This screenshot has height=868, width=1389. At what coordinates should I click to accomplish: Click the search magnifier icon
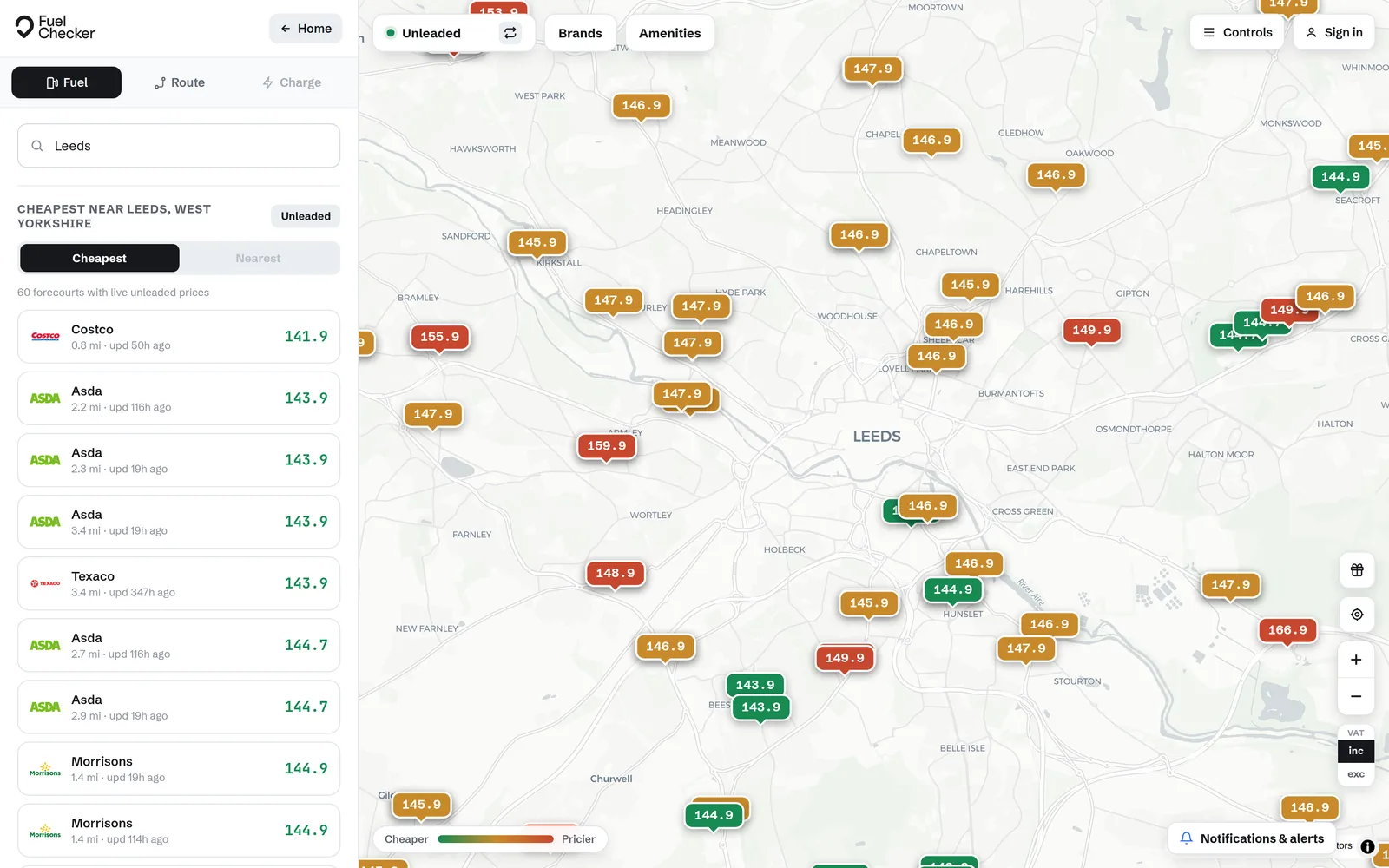37,146
